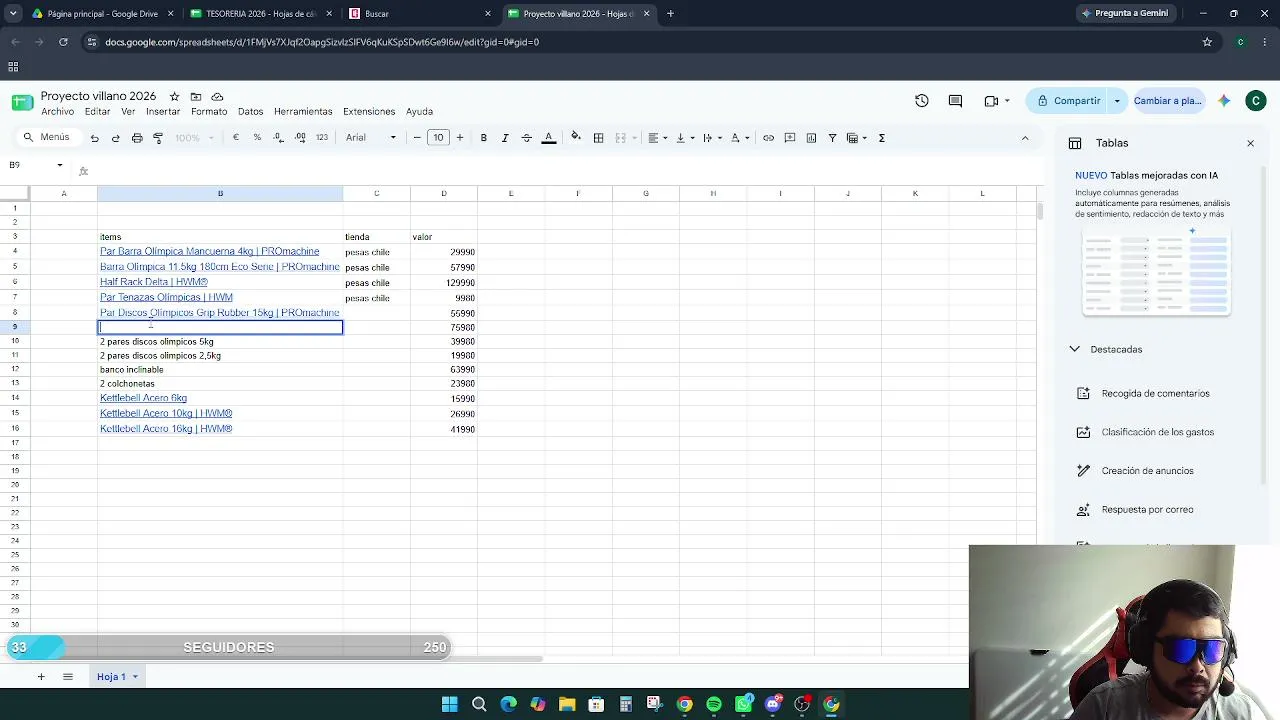The image size is (1280, 720).
Task: Collapse the toolbar menus chevron
Action: (1025, 138)
